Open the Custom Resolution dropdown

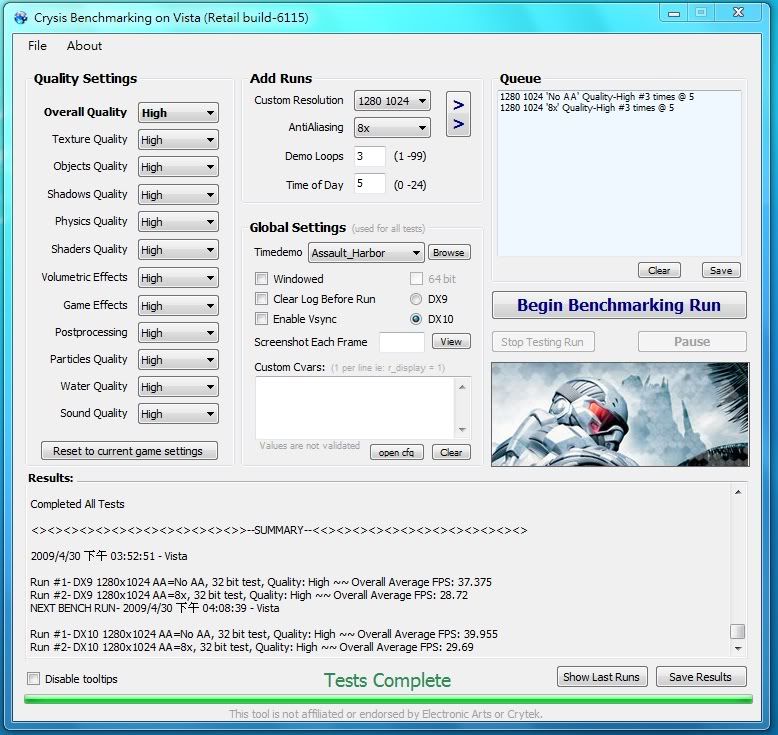click(x=391, y=101)
